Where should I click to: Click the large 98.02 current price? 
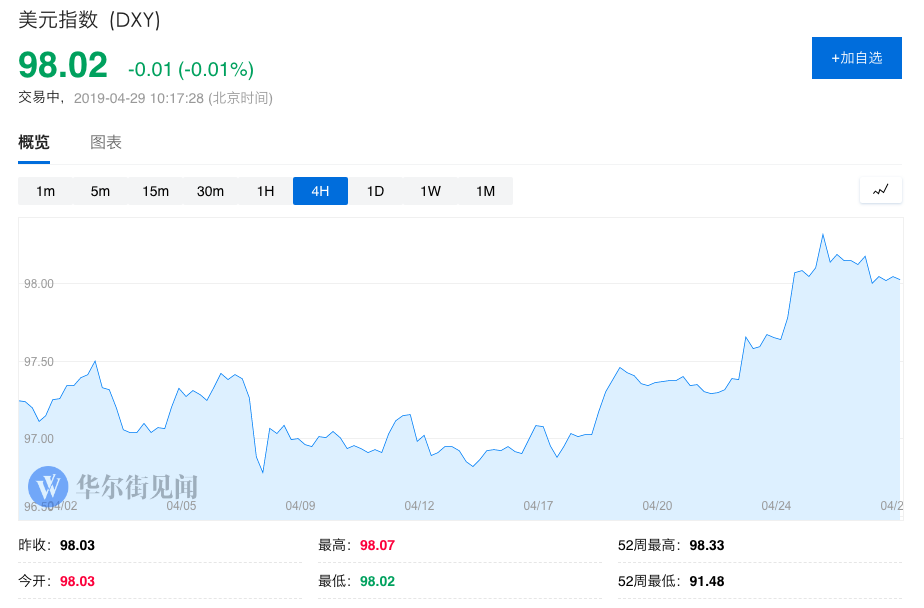point(63,66)
